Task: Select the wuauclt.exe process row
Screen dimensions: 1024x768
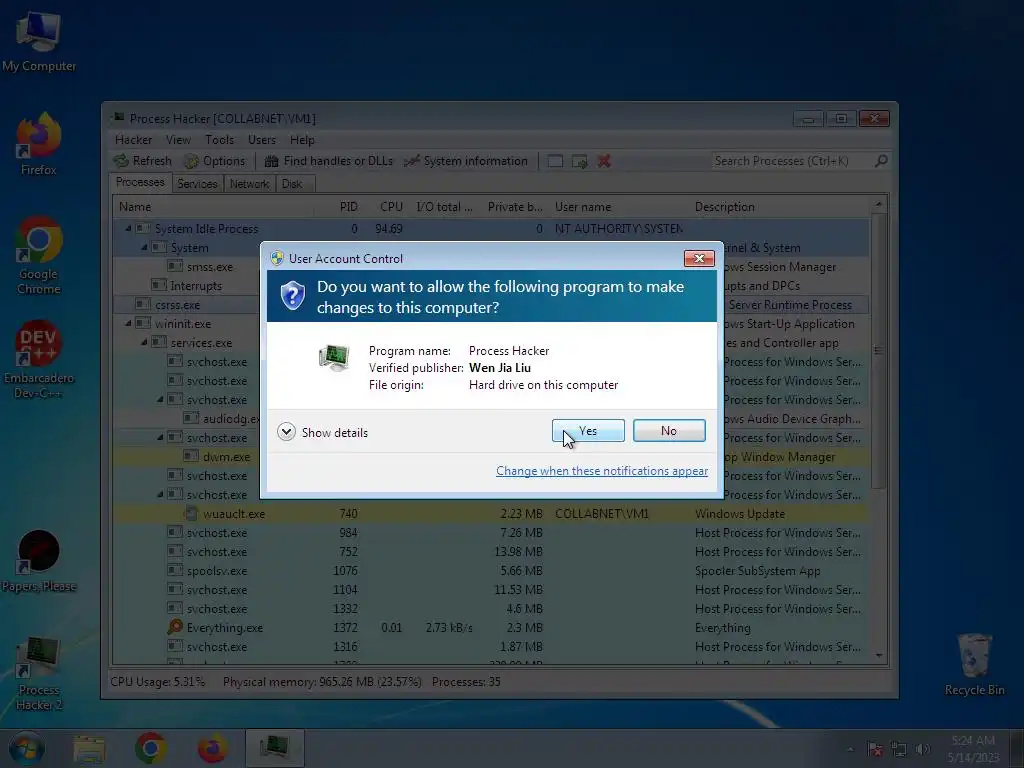Action: pyautogui.click(x=491, y=514)
